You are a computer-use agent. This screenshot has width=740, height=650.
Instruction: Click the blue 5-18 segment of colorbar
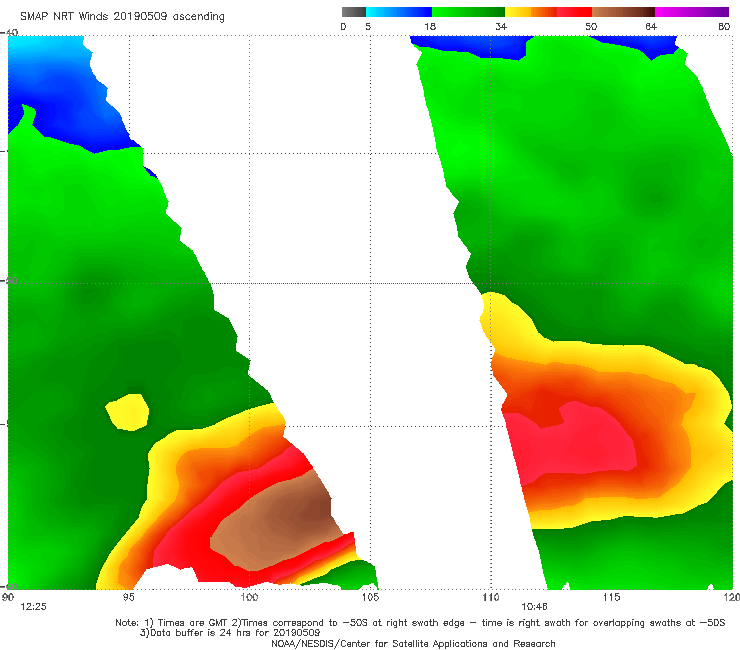point(399,12)
